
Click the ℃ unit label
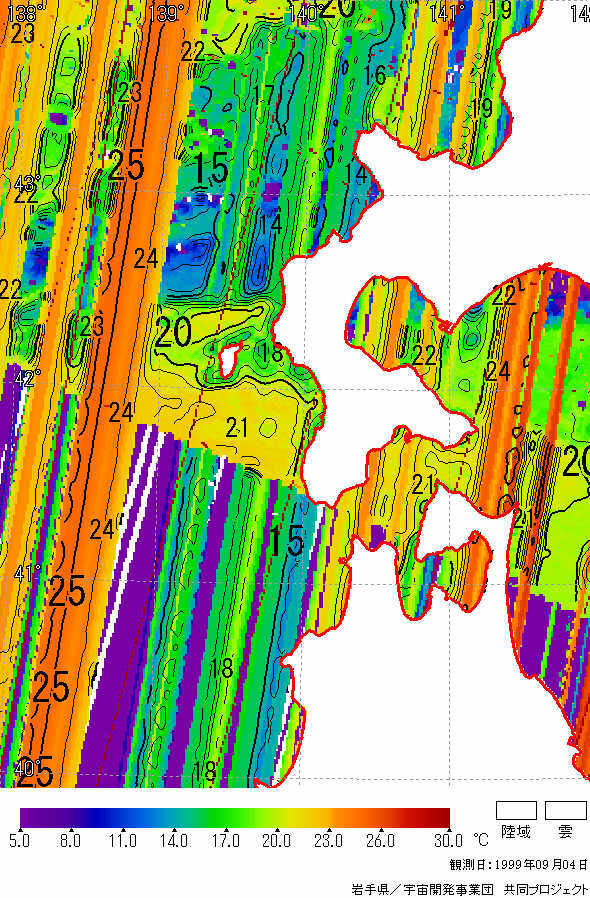click(x=481, y=840)
